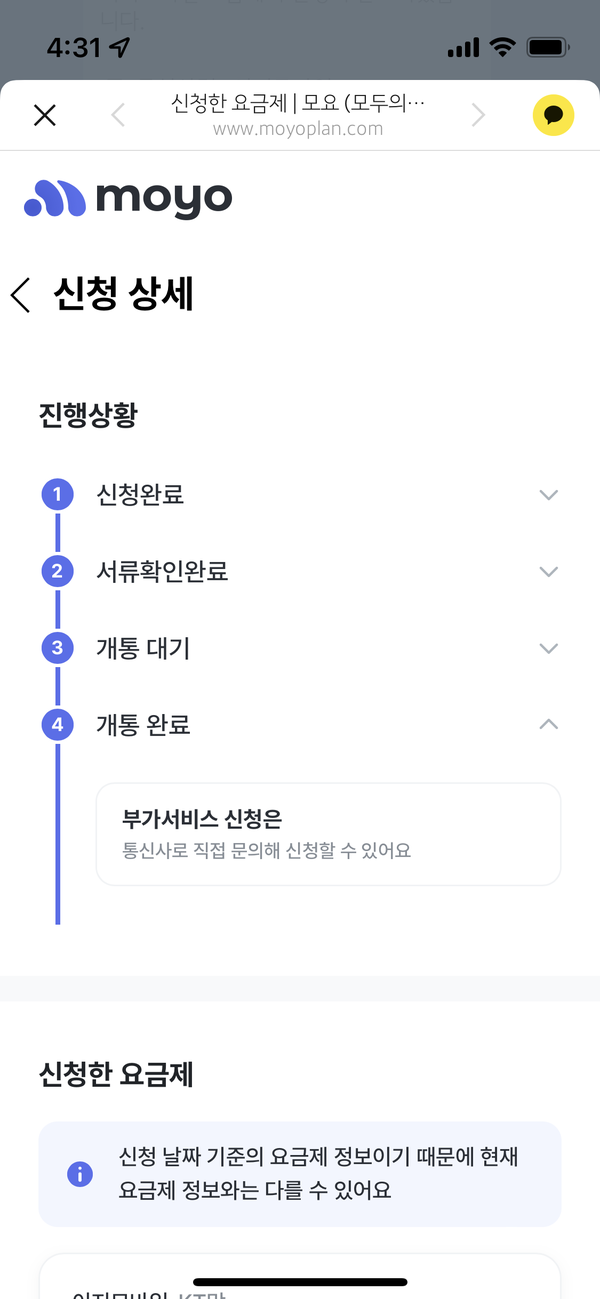Image resolution: width=600 pixels, height=1299 pixels.
Task: Collapse the 개통 완료 step chevron
Action: coord(548,725)
